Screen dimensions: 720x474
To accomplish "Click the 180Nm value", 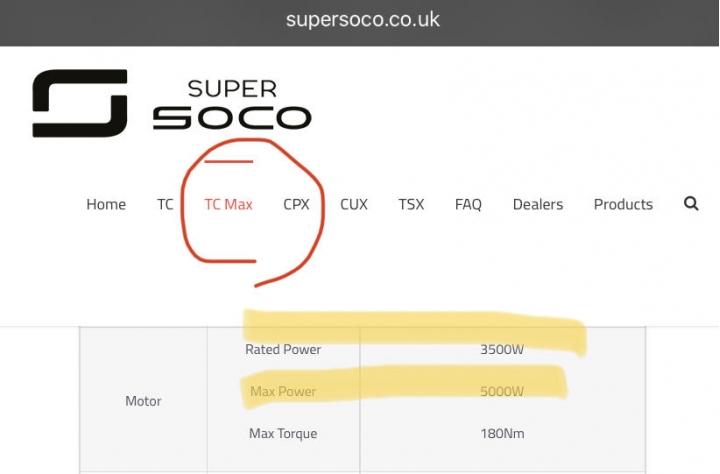I will [502, 433].
